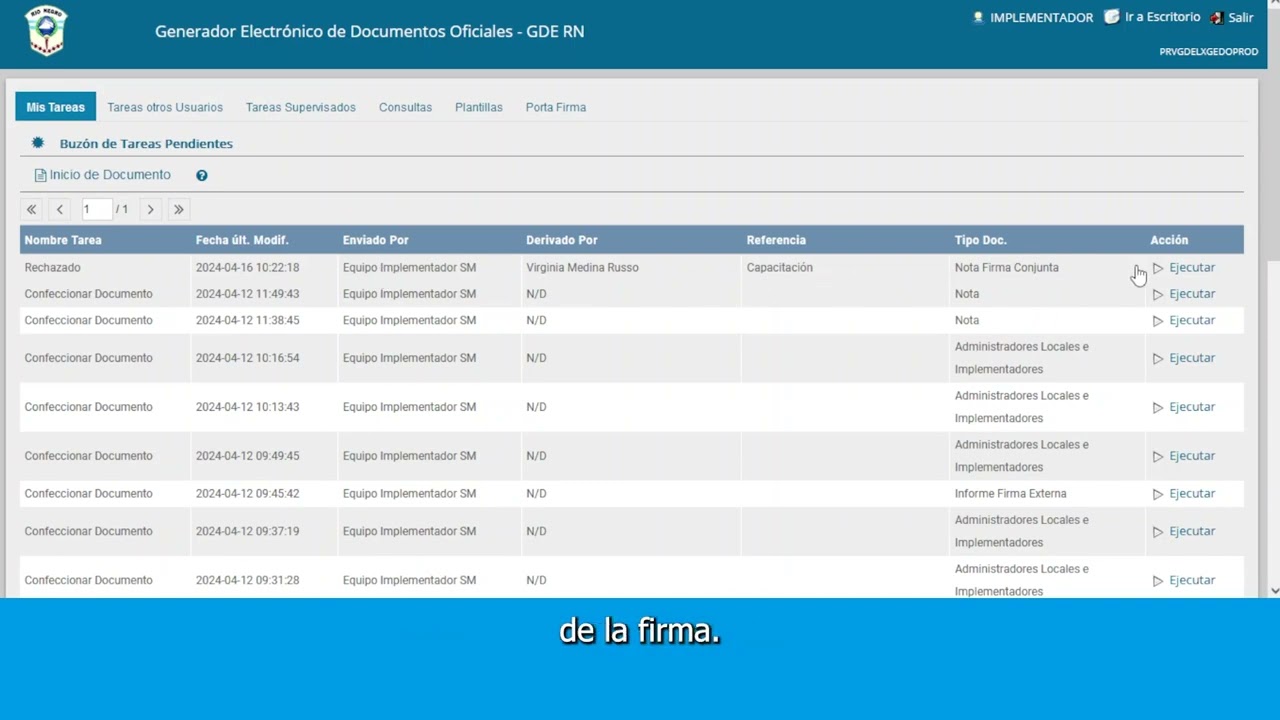1280x720 pixels.
Task: Click the Buzón de Tareas Pendientes heading
Action: [x=146, y=144]
